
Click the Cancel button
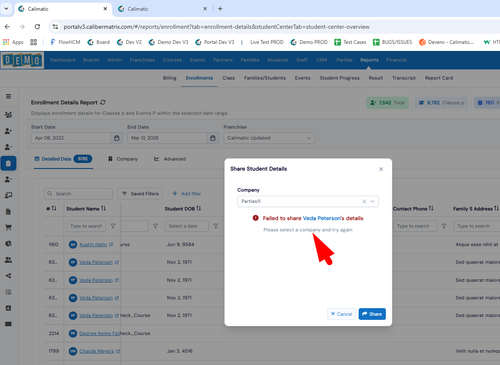(342, 314)
